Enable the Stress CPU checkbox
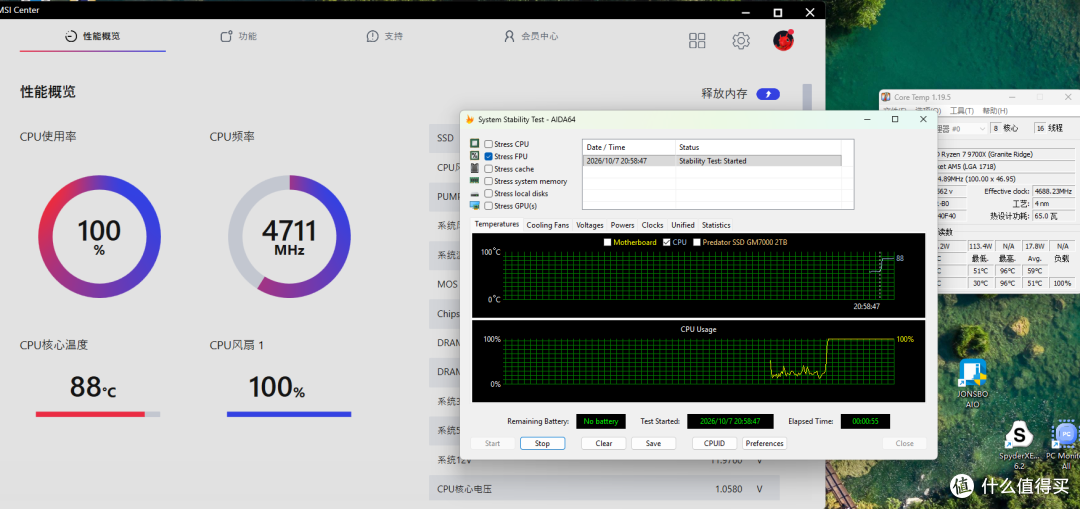The image size is (1080, 509). coord(488,144)
